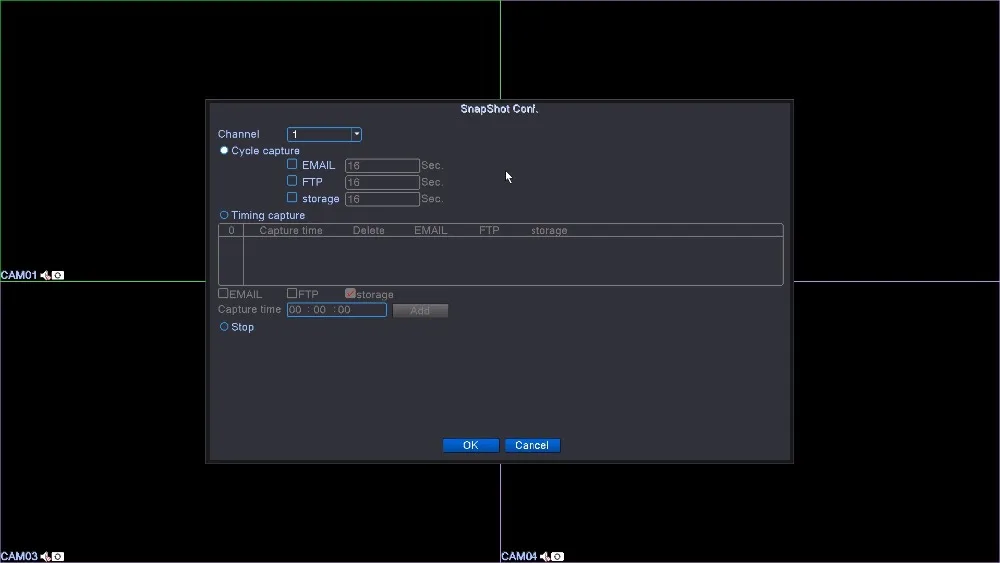Viewport: 1000px width, 563px height.
Task: Click the storage column header in table
Action: click(549, 231)
